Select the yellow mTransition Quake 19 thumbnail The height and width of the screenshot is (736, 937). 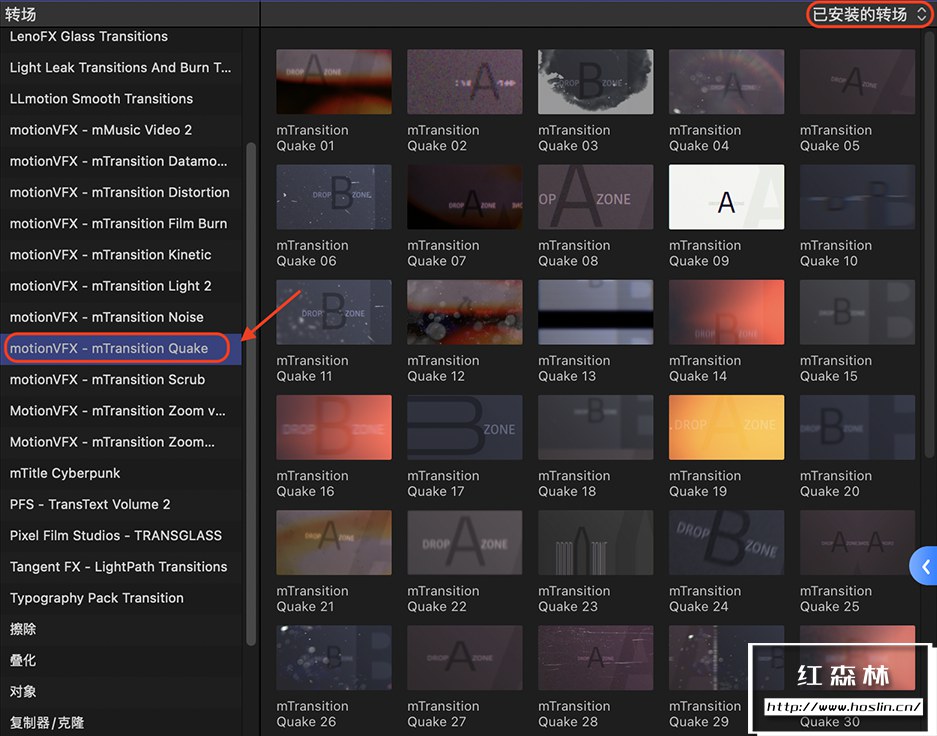727,428
